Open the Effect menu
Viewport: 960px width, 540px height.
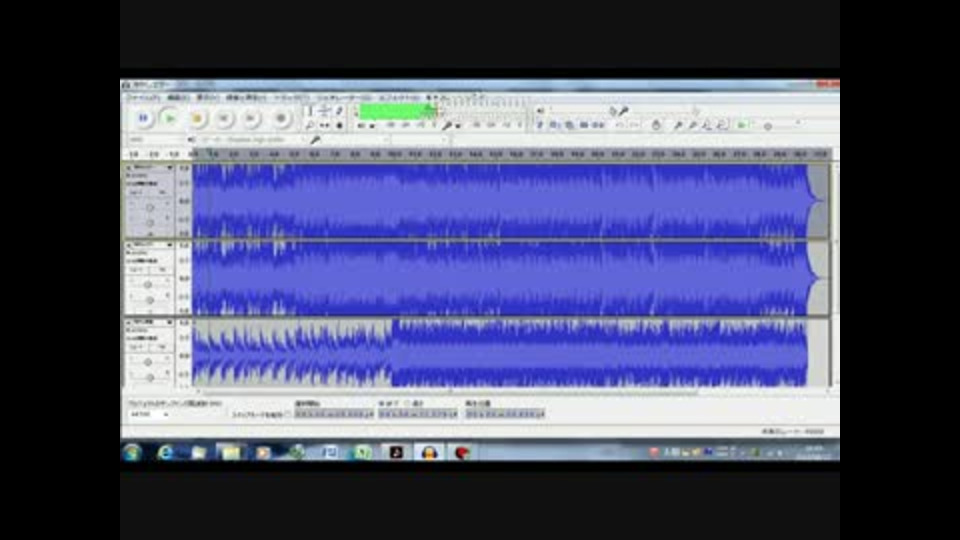pyautogui.click(x=399, y=98)
